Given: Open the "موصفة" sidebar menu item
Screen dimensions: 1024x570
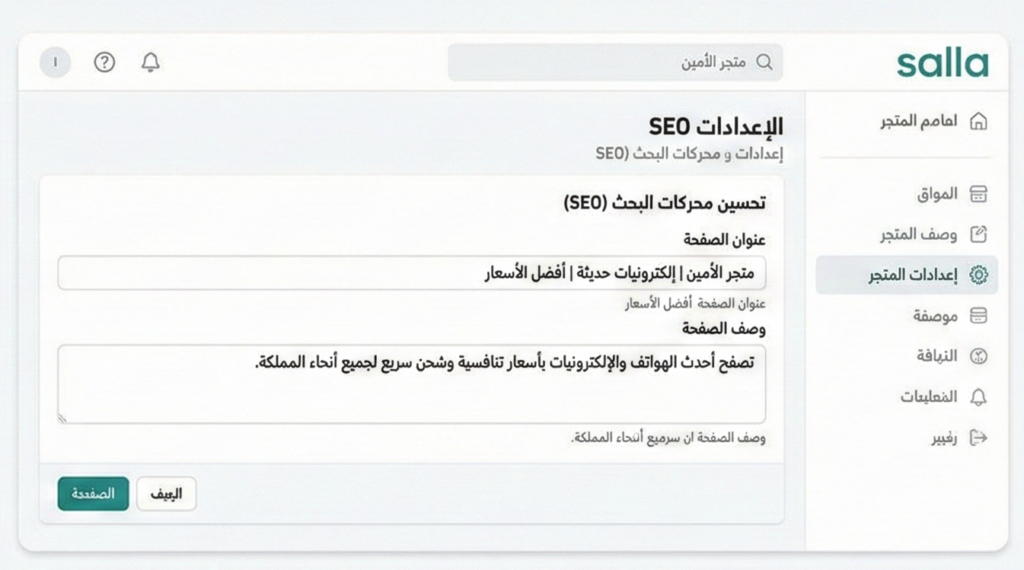Looking at the screenshot, I should 934,316.
